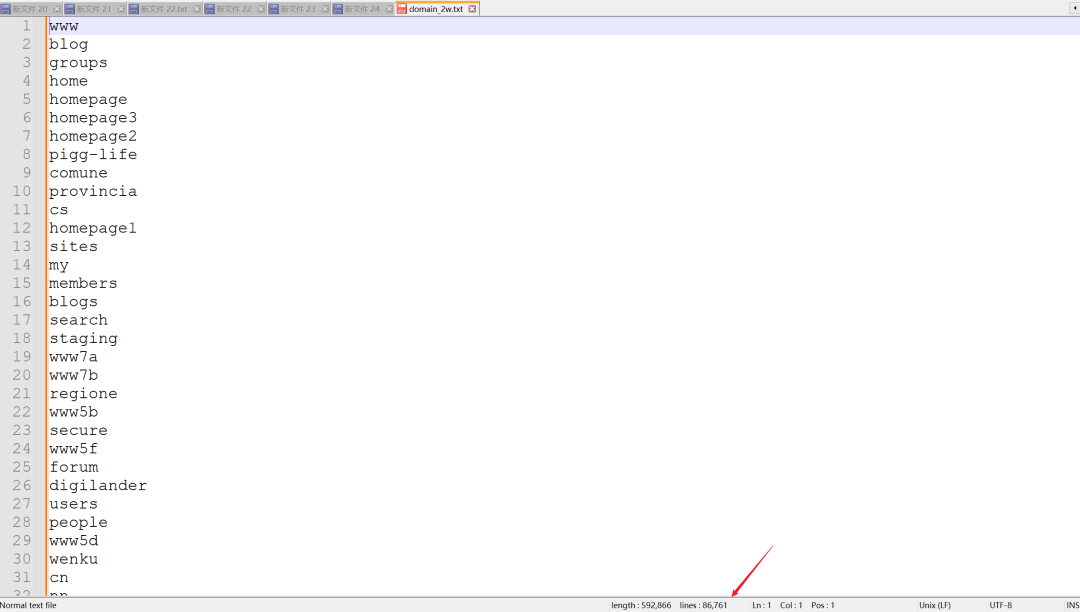Image resolution: width=1080 pixels, height=612 pixels.
Task: Place cursor on the pigg-life line
Action: (x=93, y=154)
